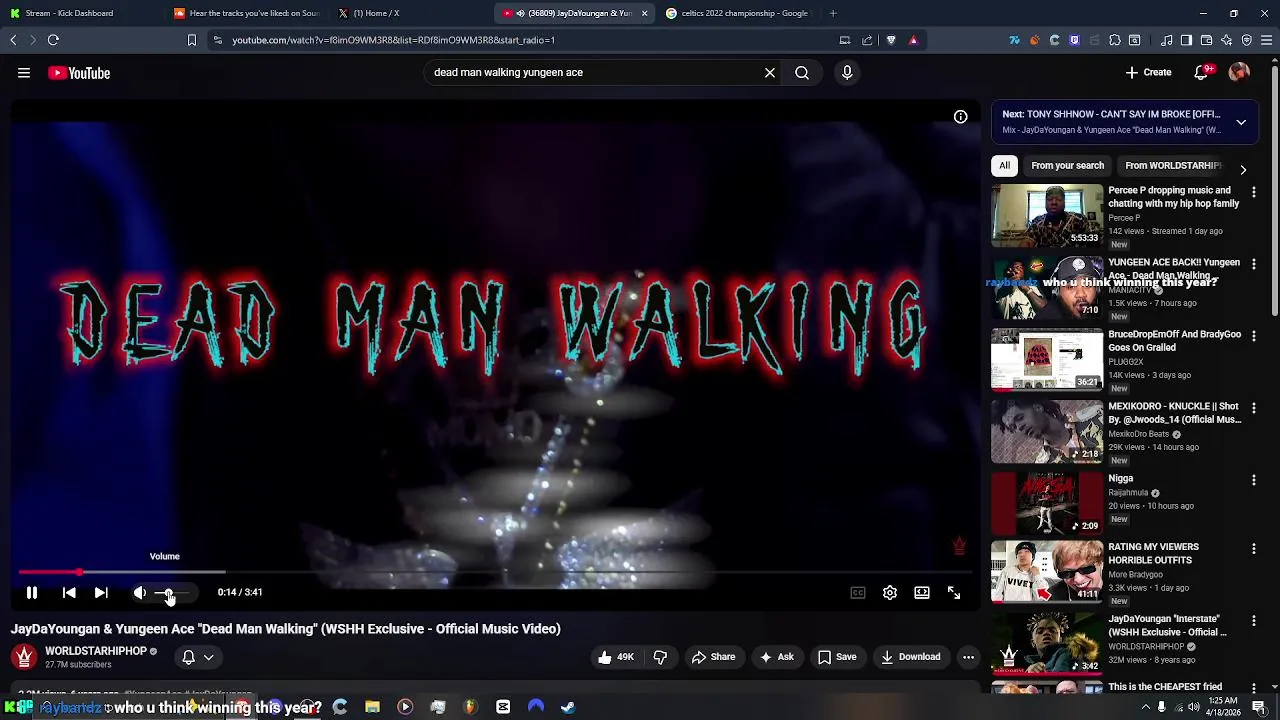Expand the mix playlist Next panel
The height and width of the screenshot is (720, 1280).
coord(1241,122)
